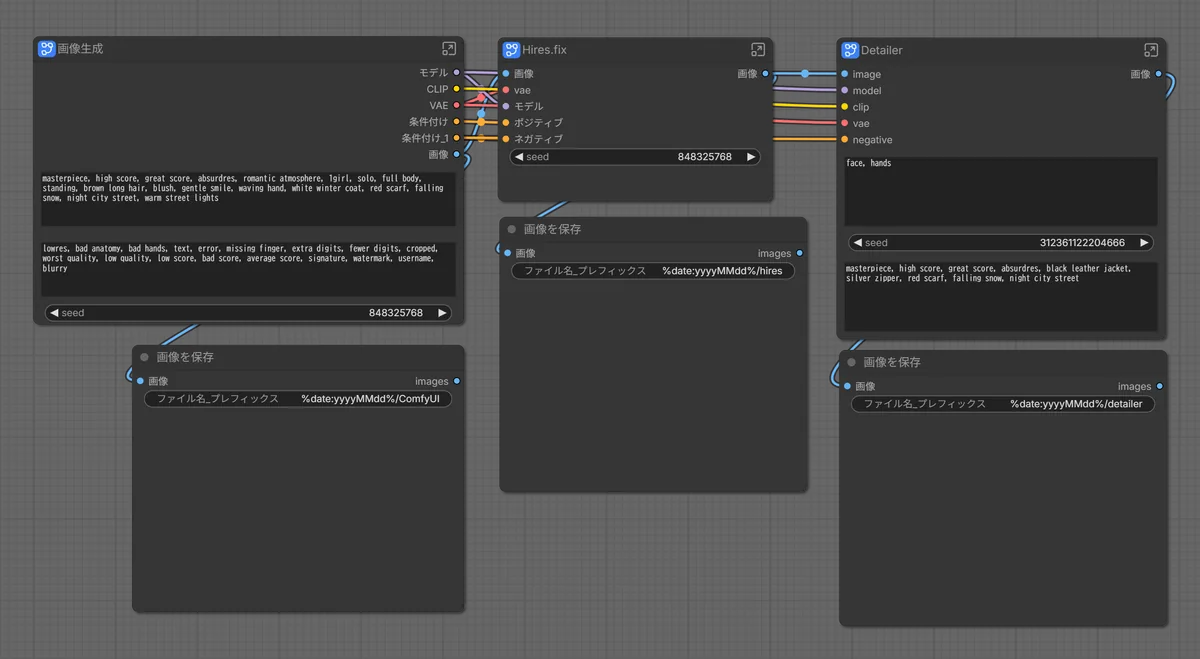Click the 画像 output port on 画像生成
This screenshot has height=659, width=1200.
(x=457, y=154)
